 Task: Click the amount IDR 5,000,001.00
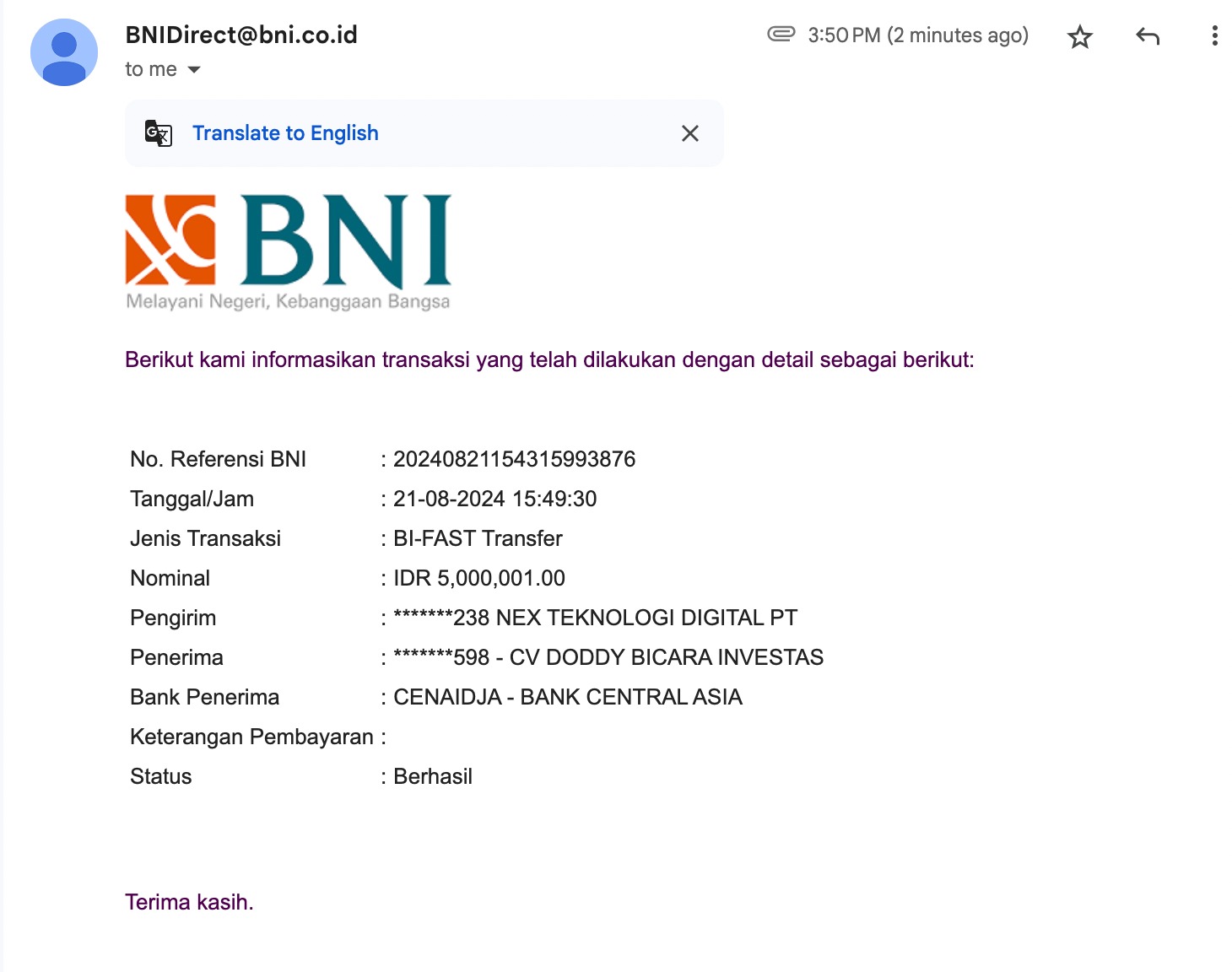pos(478,578)
